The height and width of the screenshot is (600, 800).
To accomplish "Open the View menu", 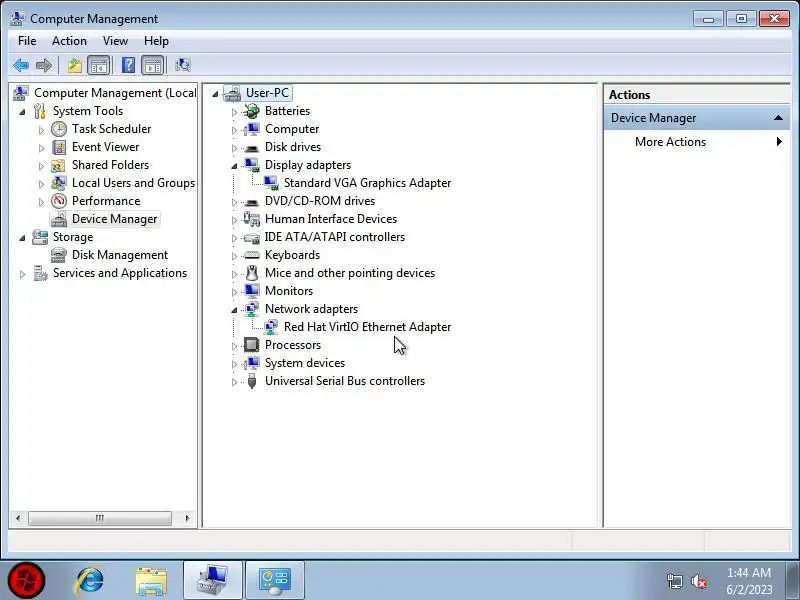I will 115,41.
